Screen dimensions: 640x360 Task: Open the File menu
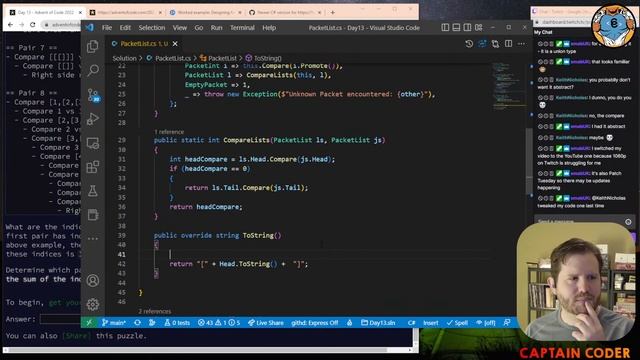point(107,28)
